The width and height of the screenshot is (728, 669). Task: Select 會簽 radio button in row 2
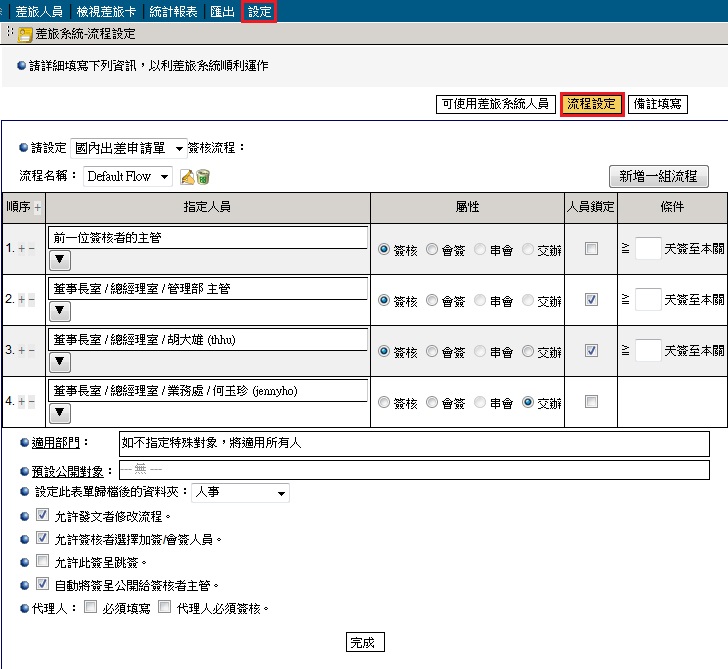432,300
